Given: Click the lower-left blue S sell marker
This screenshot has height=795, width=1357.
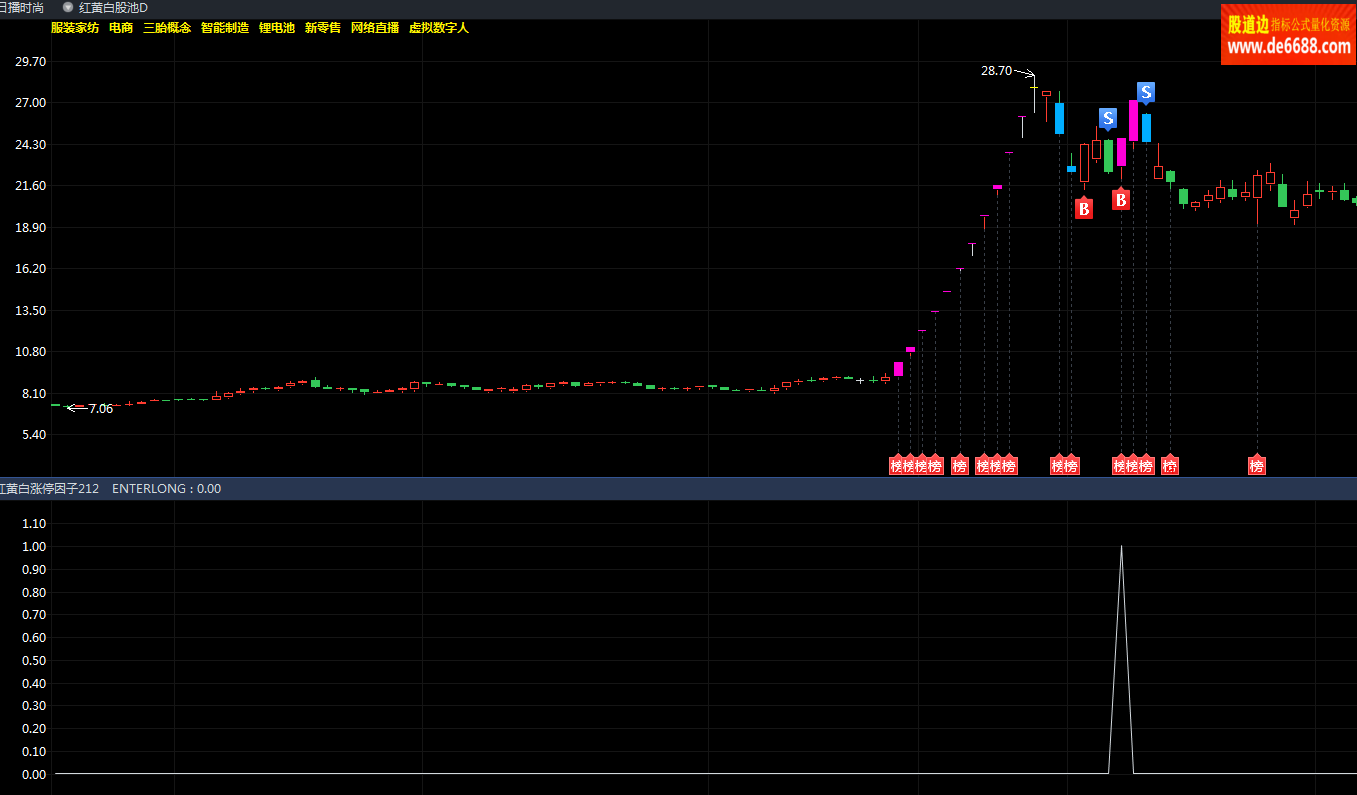Looking at the screenshot, I should (1107, 118).
